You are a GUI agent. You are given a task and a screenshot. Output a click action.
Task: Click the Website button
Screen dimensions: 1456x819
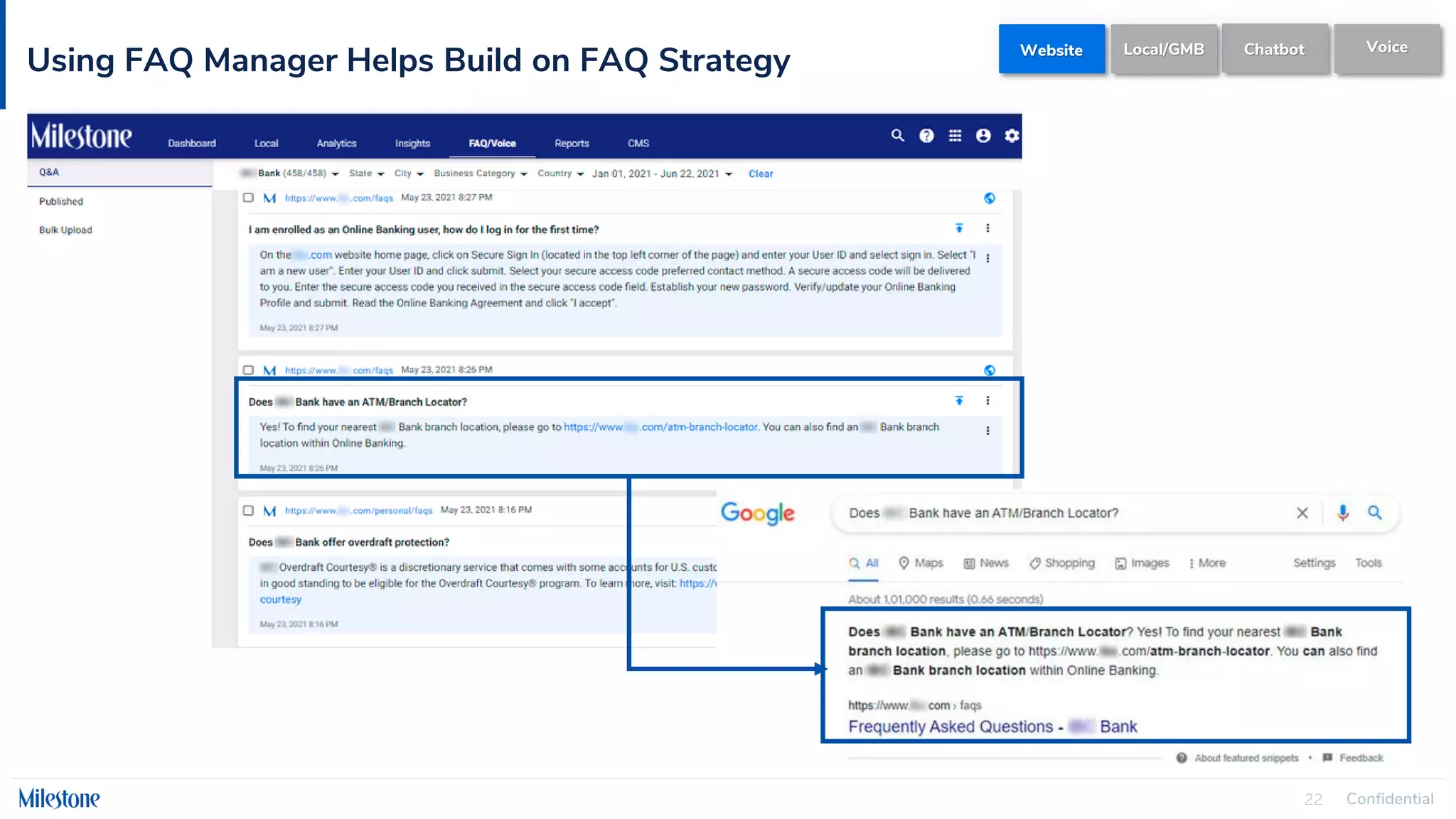(x=1051, y=49)
